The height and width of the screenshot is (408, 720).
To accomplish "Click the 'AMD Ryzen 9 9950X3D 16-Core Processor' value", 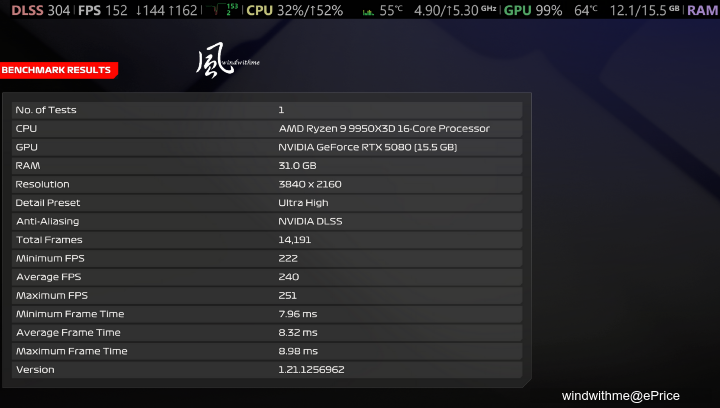I will point(384,129).
